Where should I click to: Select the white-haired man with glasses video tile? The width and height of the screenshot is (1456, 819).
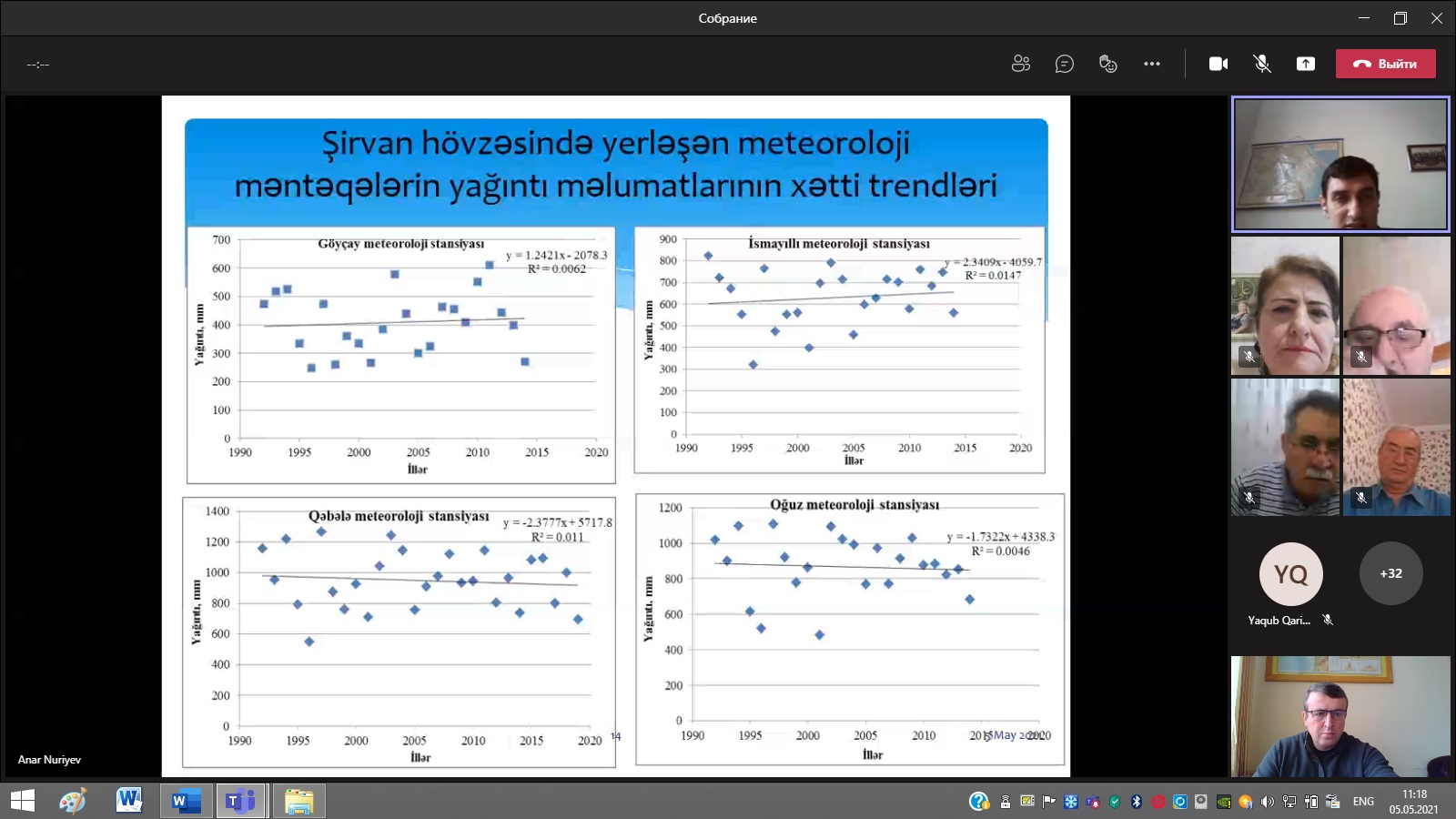(x=1397, y=306)
